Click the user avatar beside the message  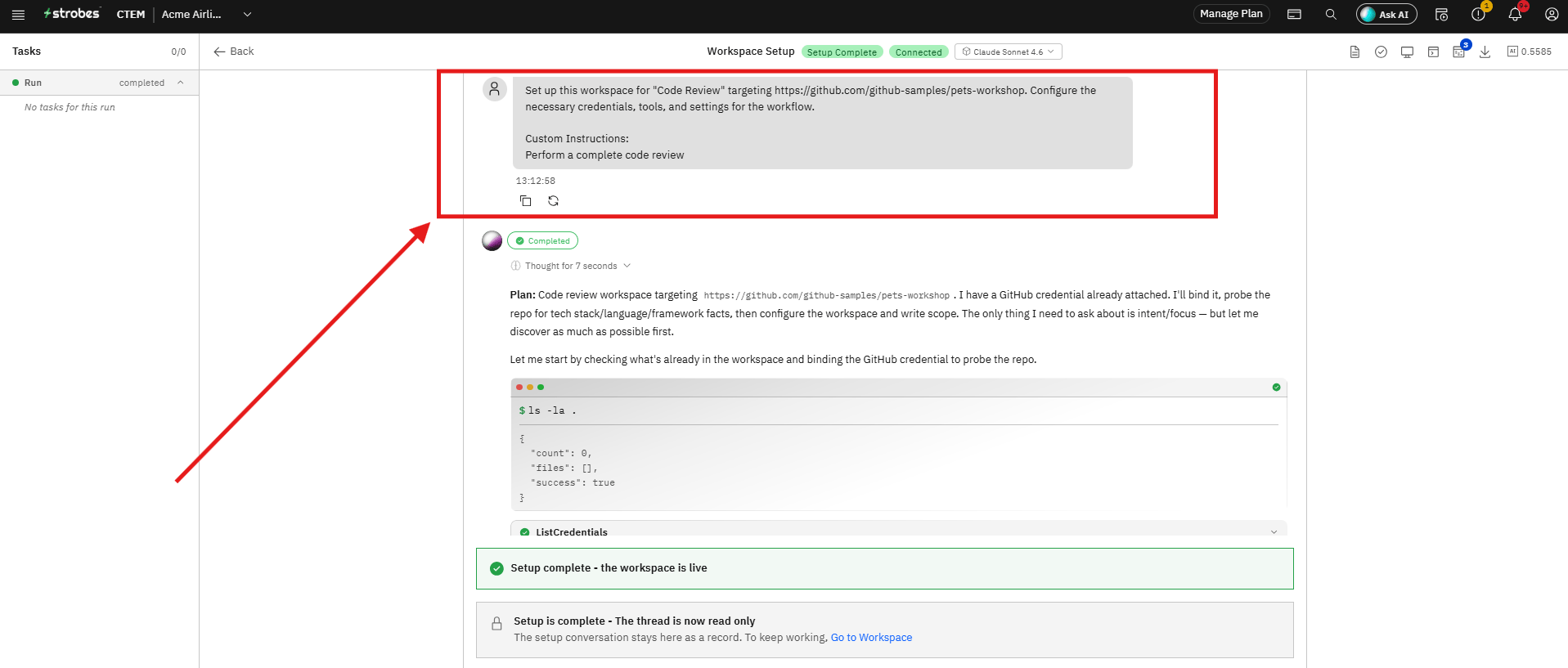tap(494, 89)
